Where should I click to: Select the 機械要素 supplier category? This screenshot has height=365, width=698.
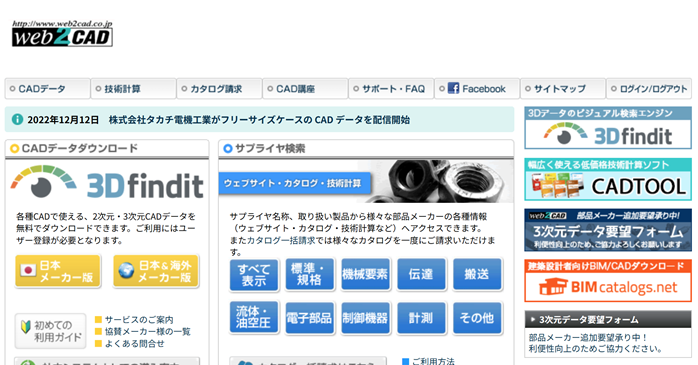pos(365,275)
